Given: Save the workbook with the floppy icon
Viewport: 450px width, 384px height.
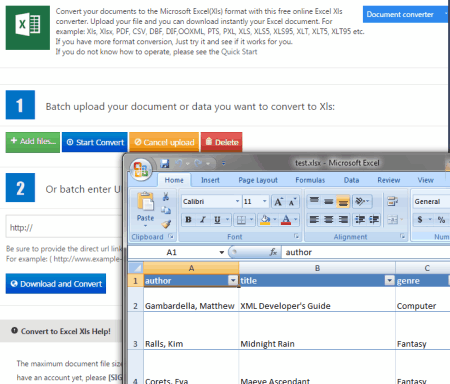Looking at the screenshot, I should [165, 163].
